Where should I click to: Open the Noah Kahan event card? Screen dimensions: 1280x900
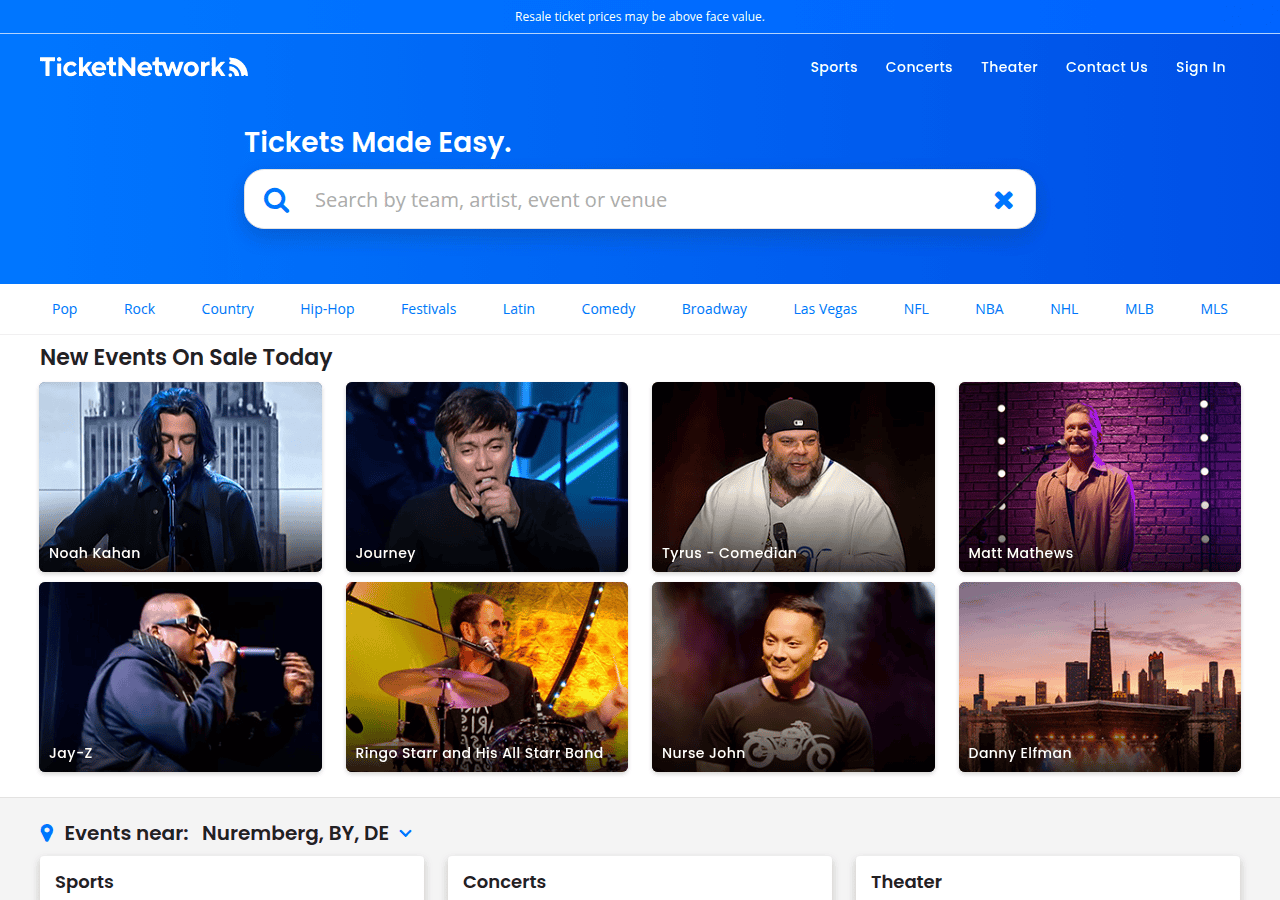(x=180, y=477)
